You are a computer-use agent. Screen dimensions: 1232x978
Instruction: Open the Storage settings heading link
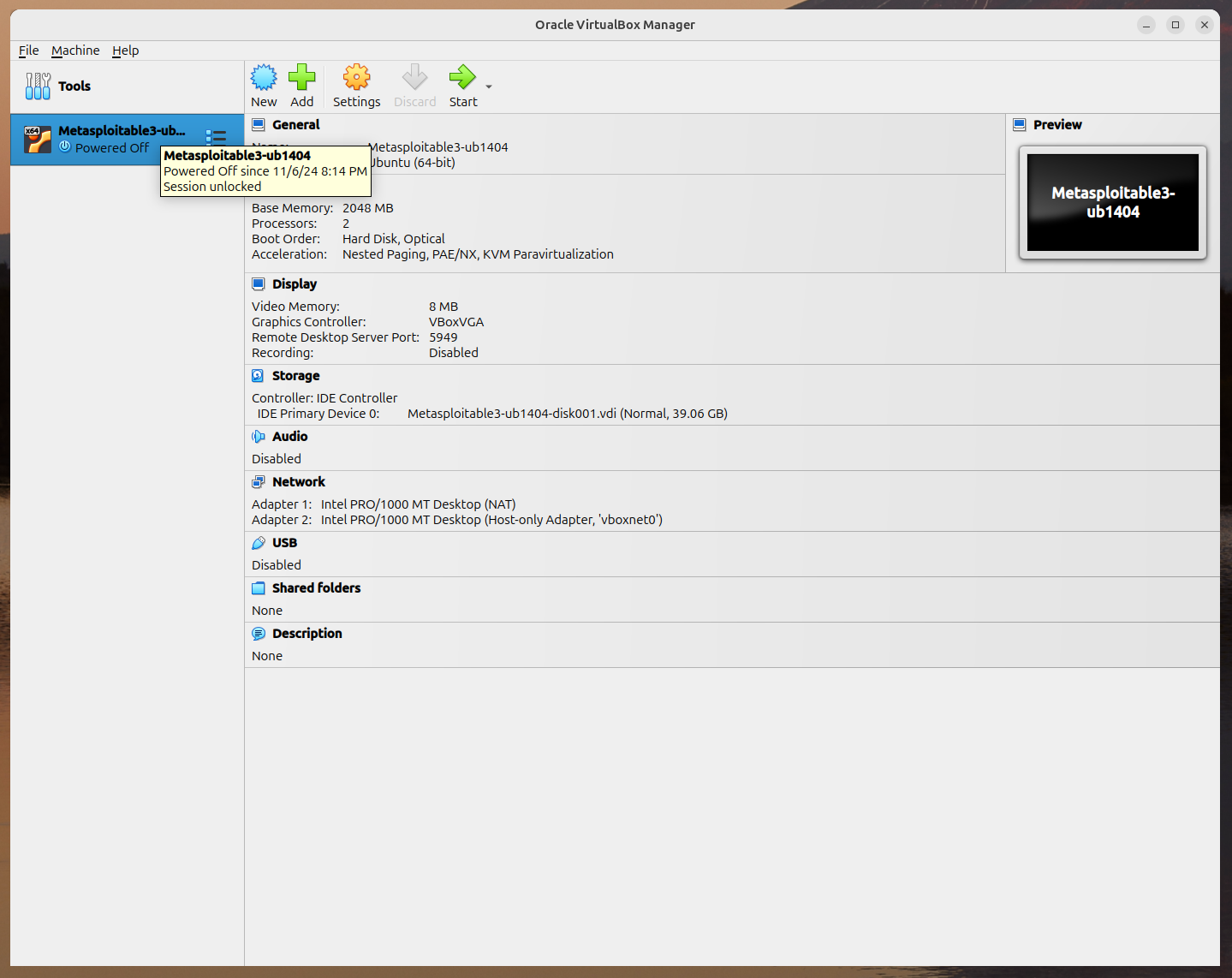click(295, 375)
